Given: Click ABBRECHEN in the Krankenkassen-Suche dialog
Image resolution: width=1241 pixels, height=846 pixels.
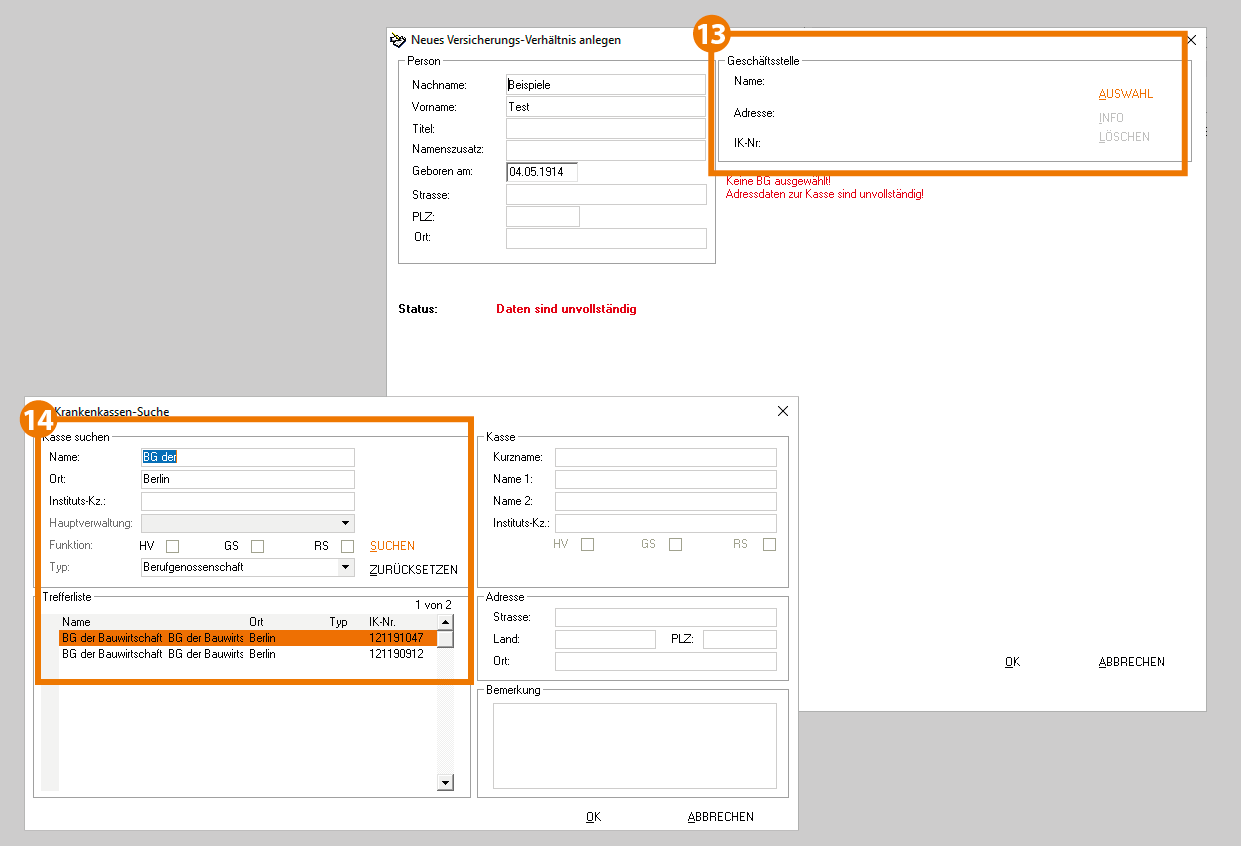Looking at the screenshot, I should 720,817.
